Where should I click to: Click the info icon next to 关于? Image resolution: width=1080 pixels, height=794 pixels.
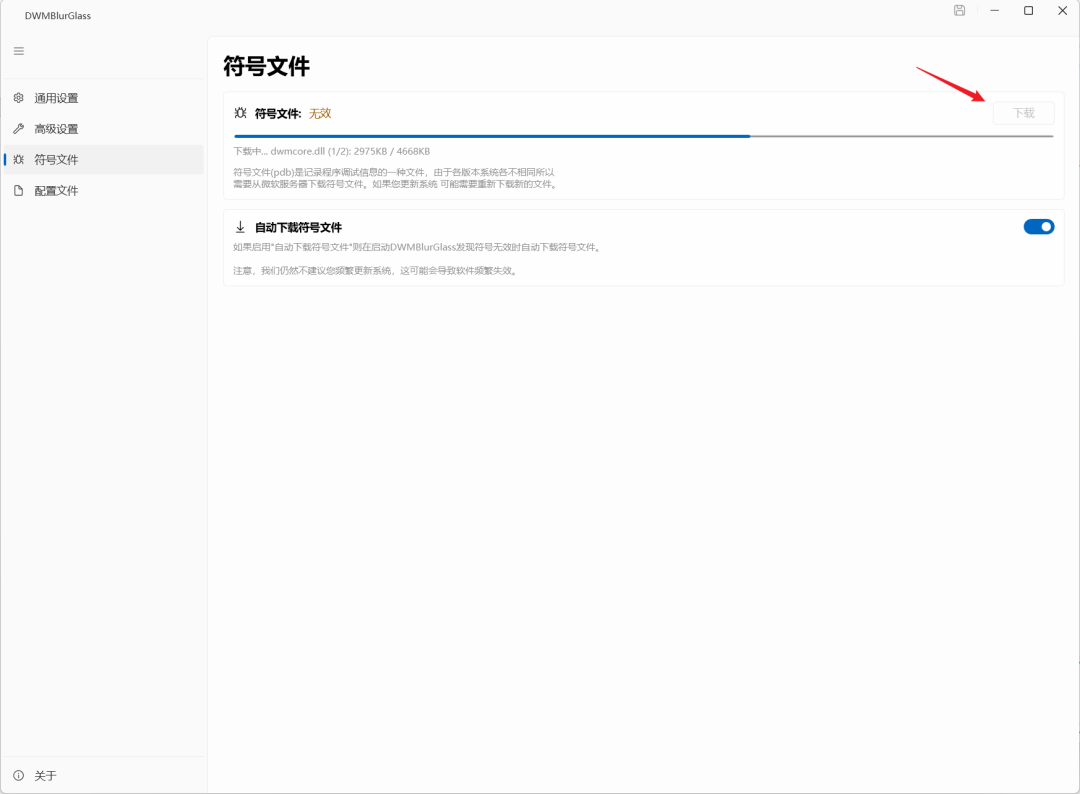point(17,776)
